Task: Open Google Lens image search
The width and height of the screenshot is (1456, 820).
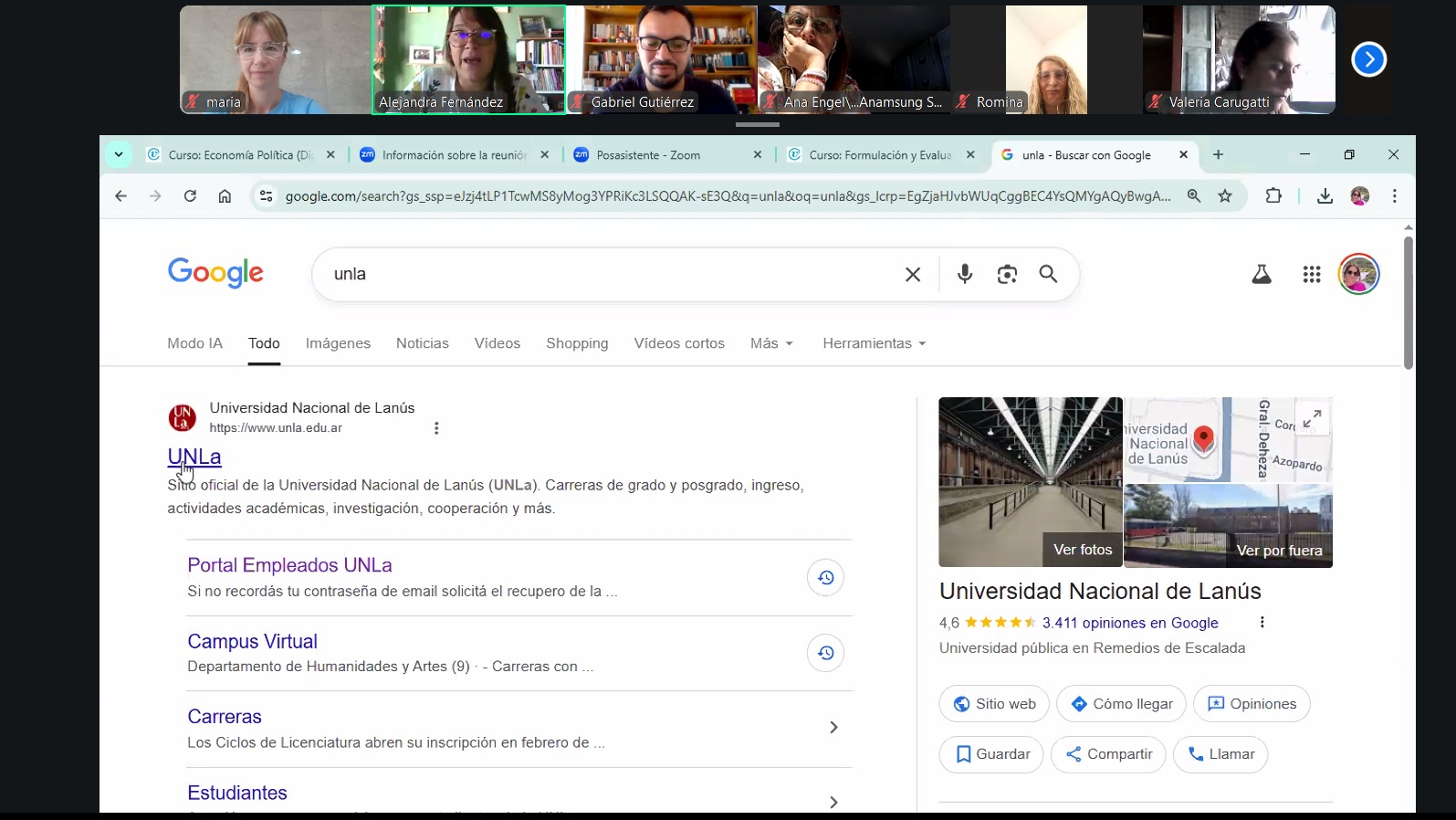Action: [1007, 274]
